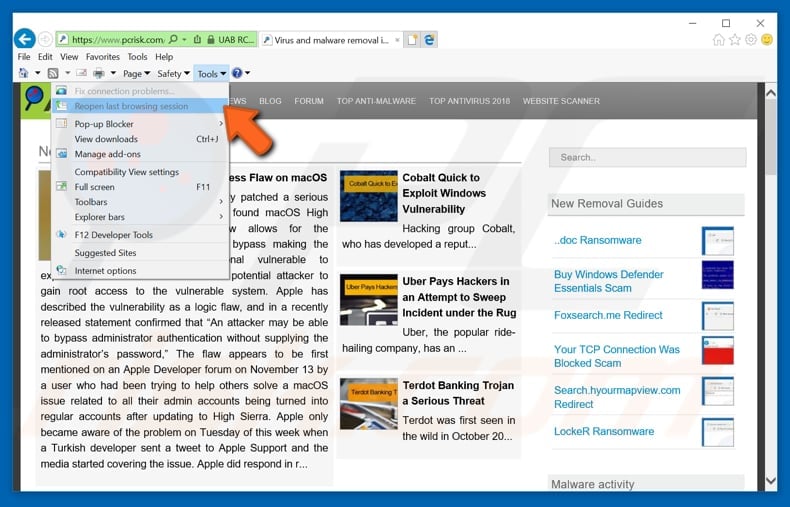This screenshot has height=507, width=790.
Task: Open the BLOG navigation link
Action: tap(270, 101)
